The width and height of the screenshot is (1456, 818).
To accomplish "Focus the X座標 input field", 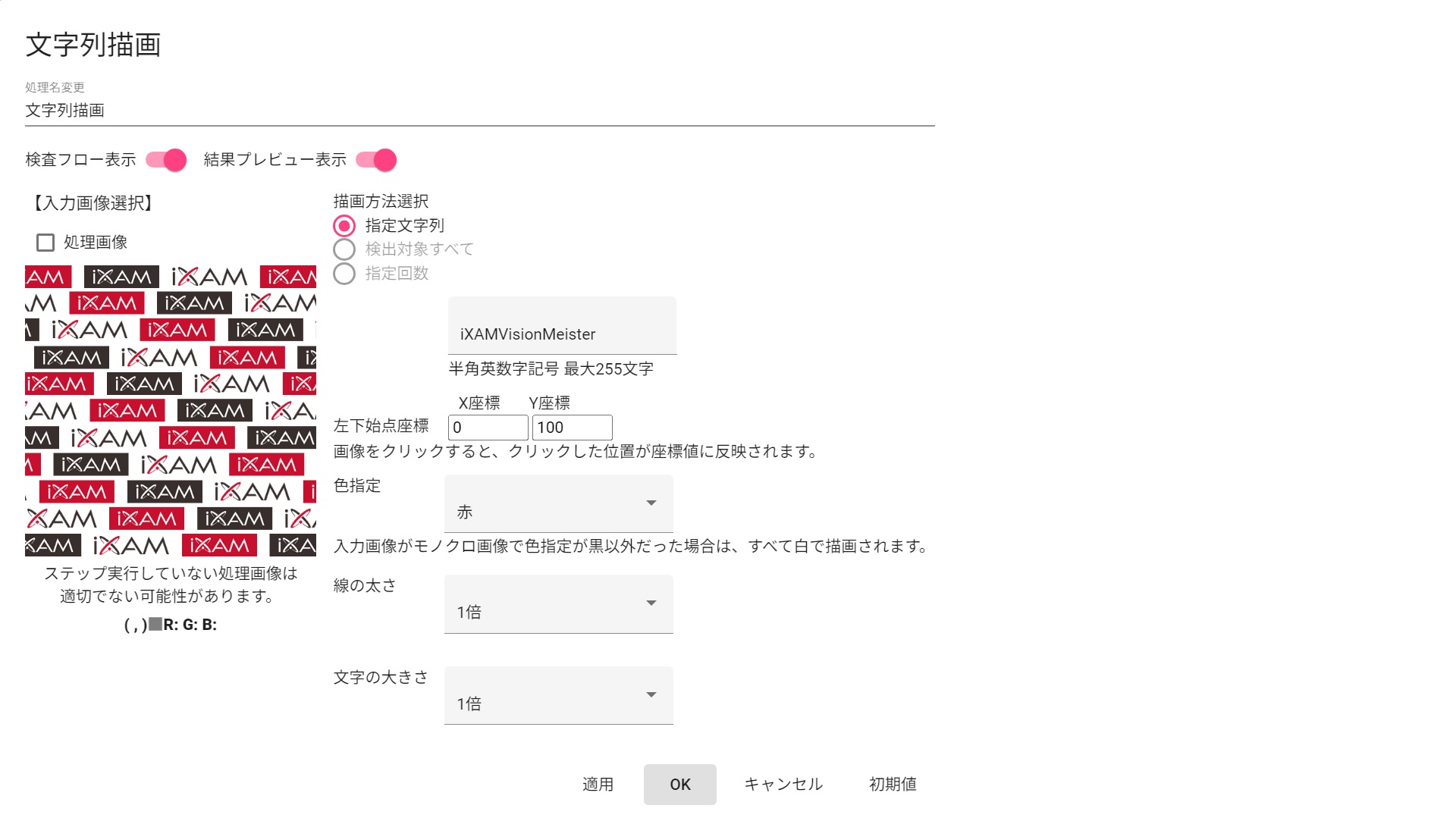I will 488,428.
